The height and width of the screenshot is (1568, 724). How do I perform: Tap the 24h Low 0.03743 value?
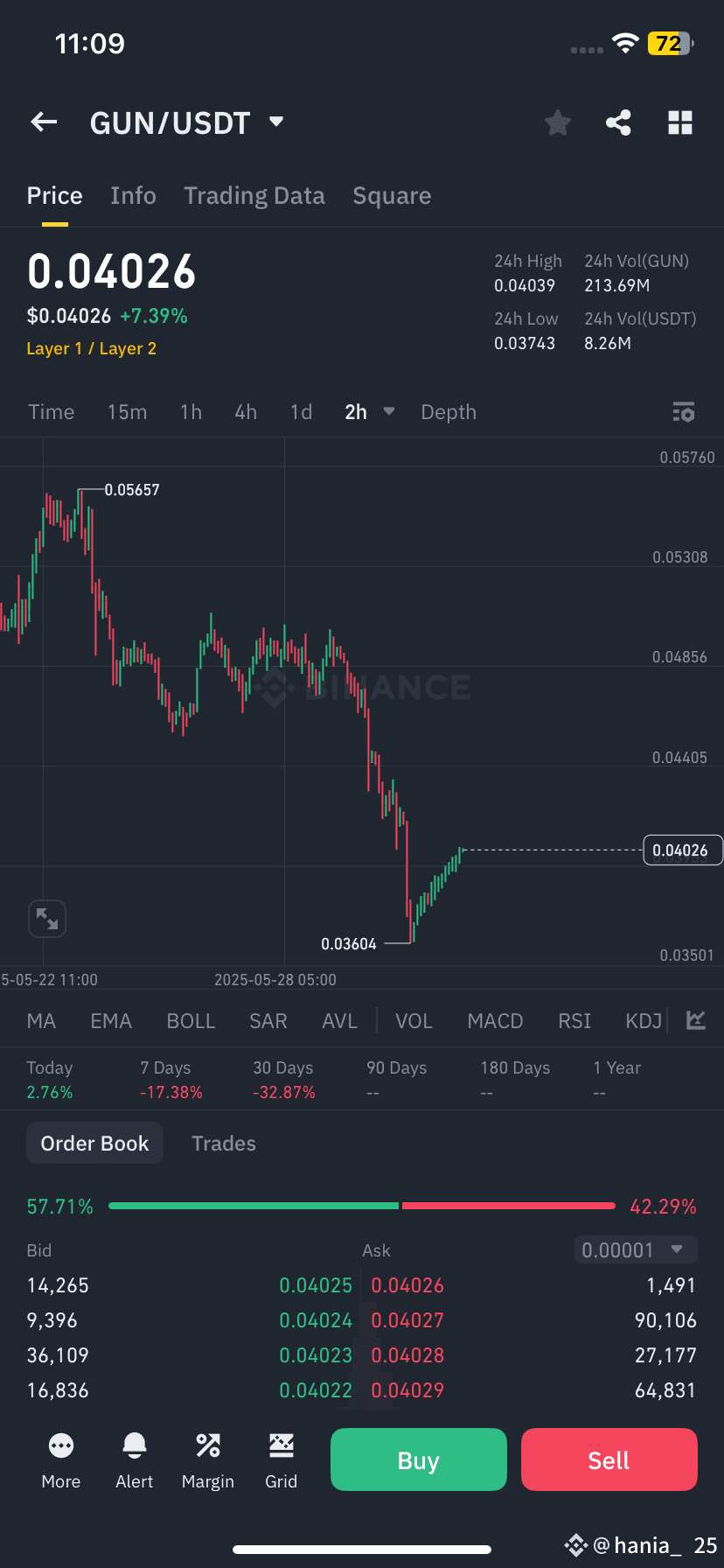525,343
